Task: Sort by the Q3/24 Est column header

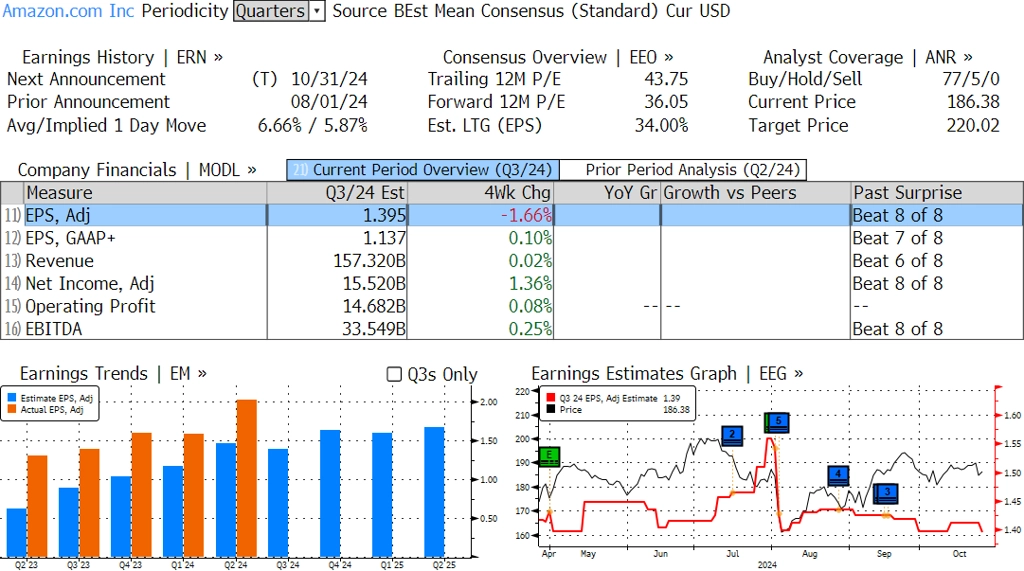Action: click(x=337, y=193)
